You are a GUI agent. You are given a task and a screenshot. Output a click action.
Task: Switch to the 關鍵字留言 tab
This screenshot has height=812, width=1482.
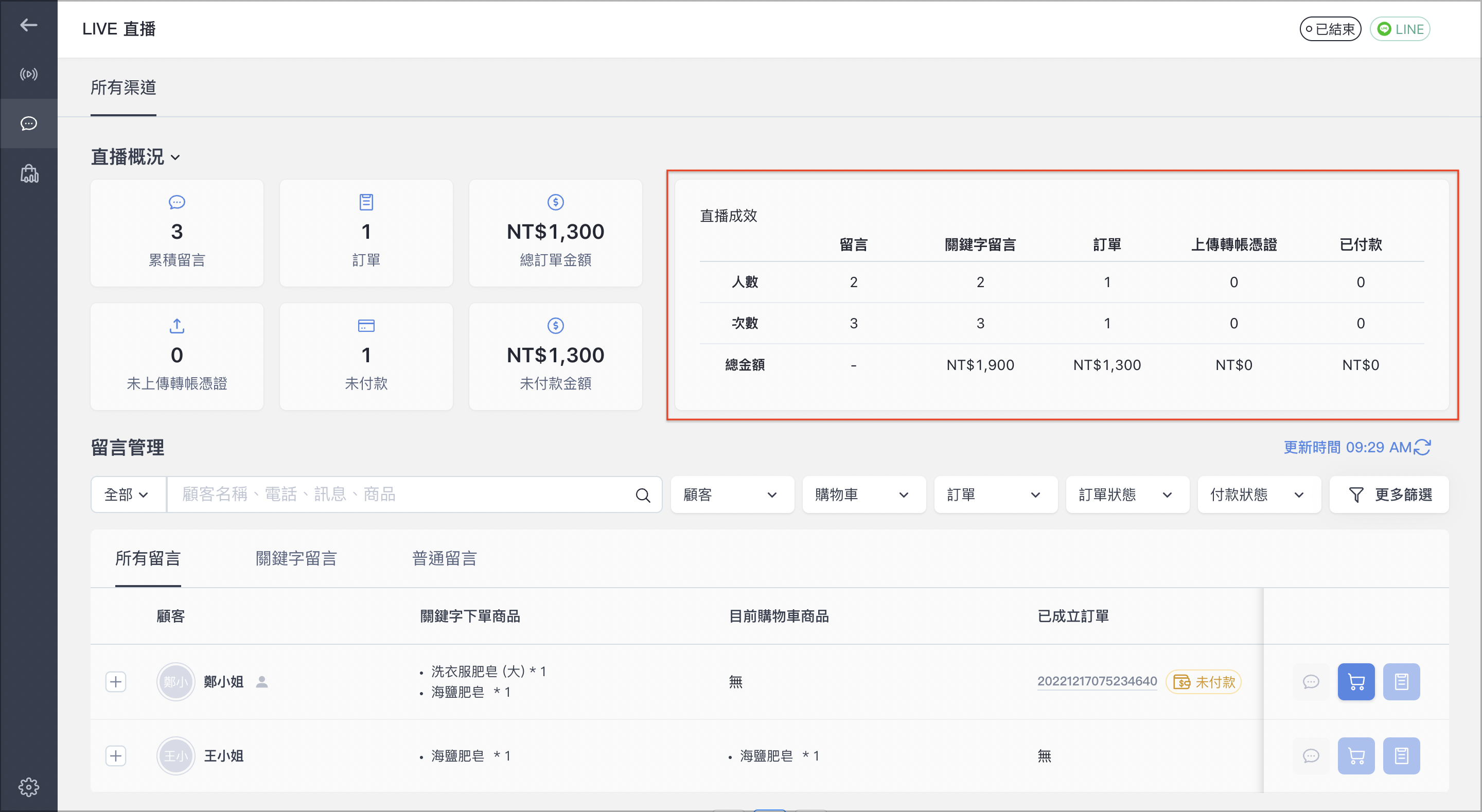point(296,558)
